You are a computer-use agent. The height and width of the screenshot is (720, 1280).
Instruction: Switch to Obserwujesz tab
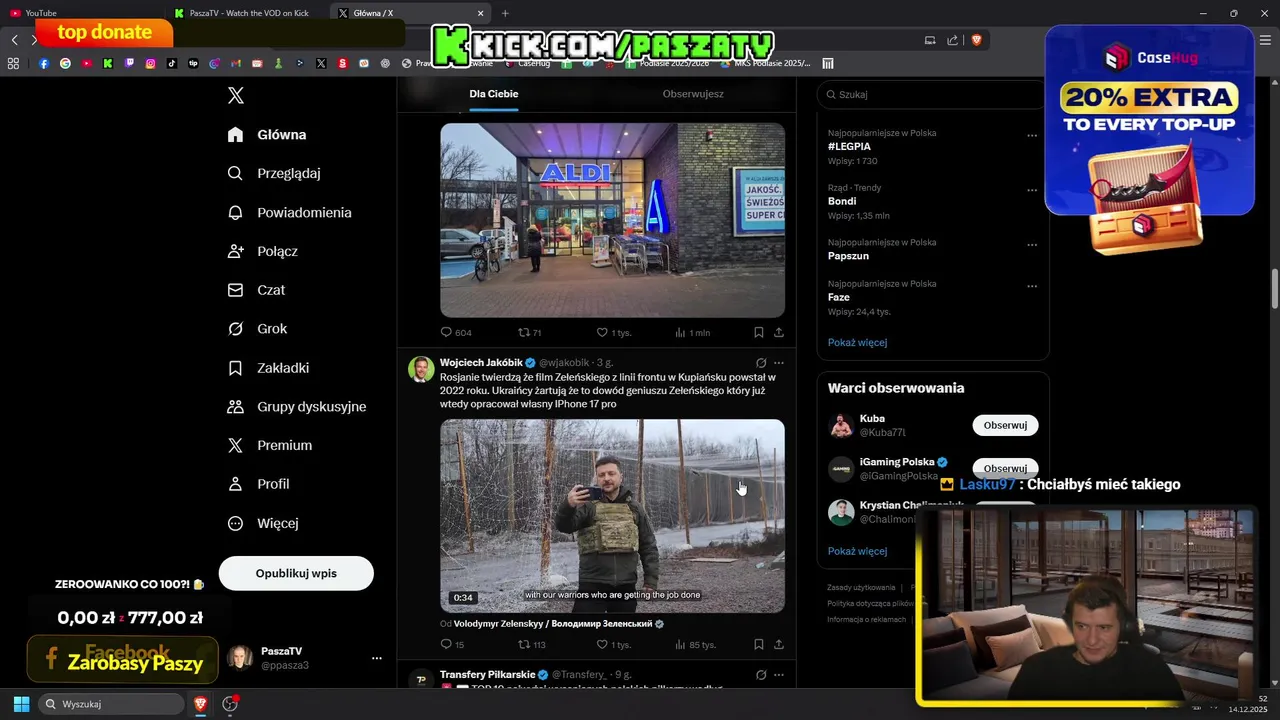tap(693, 94)
